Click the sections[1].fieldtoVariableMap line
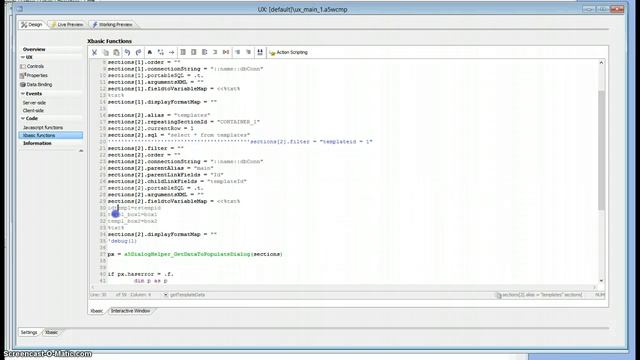 tap(173, 89)
